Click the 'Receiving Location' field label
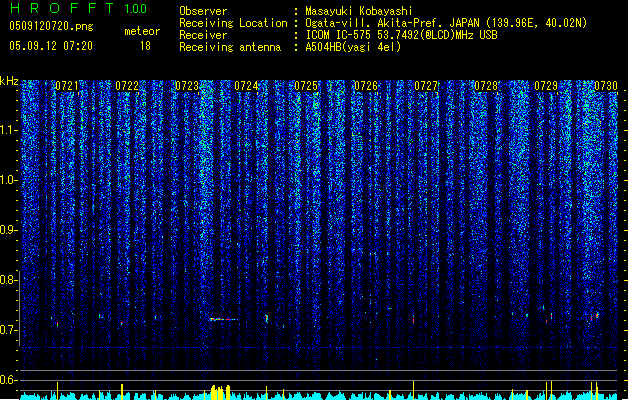This screenshot has width=629, height=400. pos(233,23)
